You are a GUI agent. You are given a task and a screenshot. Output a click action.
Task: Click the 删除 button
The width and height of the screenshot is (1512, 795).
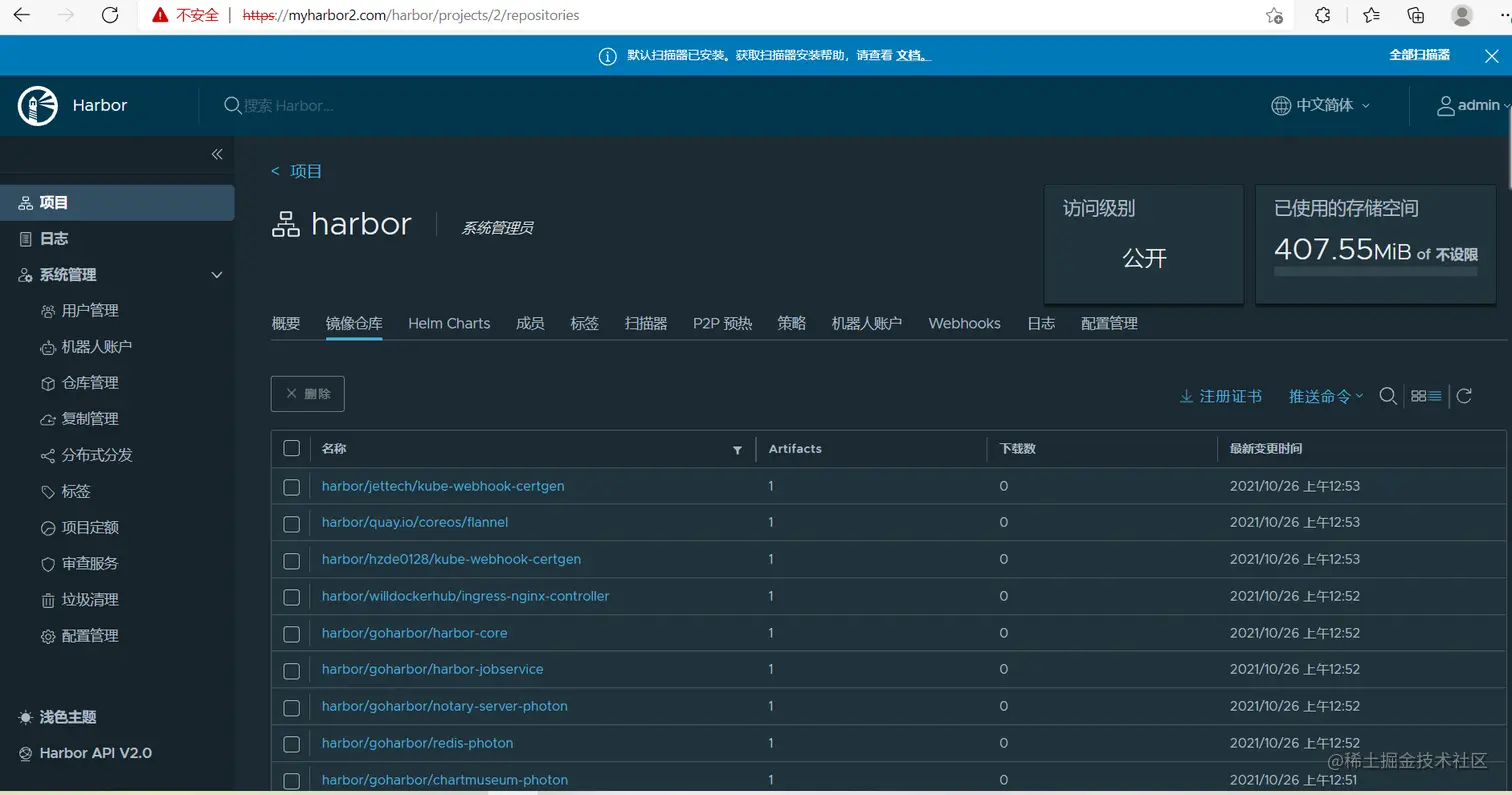308,394
